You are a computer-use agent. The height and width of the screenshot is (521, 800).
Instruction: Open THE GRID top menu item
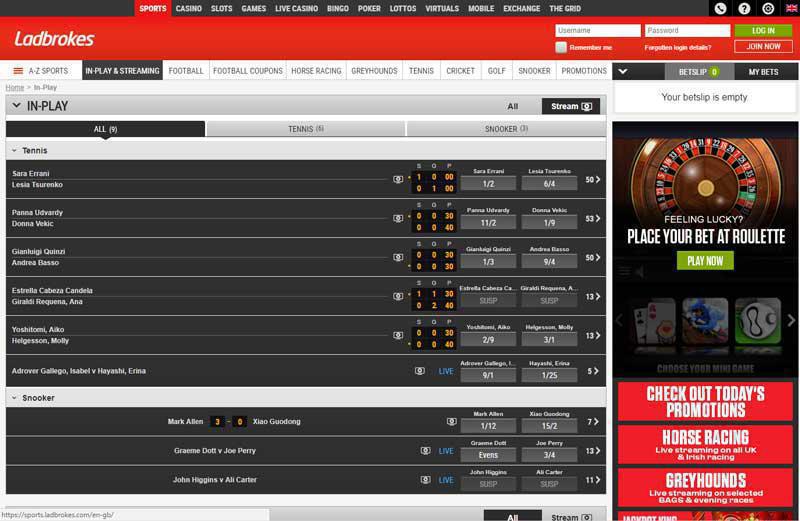tap(565, 9)
